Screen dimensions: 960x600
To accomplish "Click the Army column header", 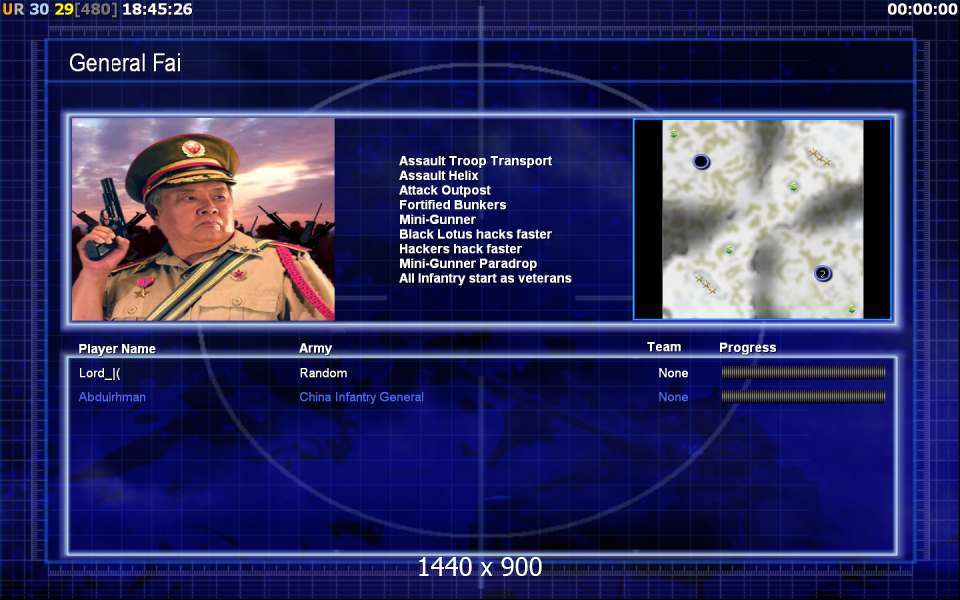I will click(315, 348).
